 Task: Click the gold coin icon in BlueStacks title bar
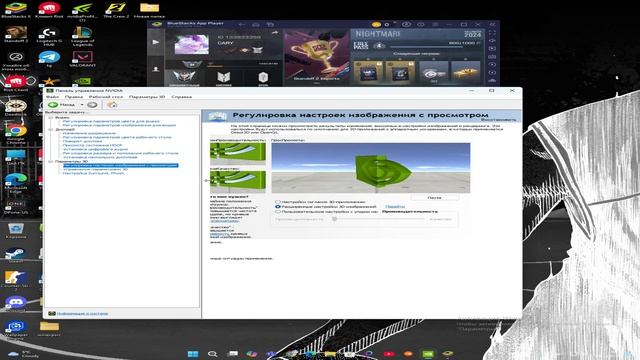376,24
